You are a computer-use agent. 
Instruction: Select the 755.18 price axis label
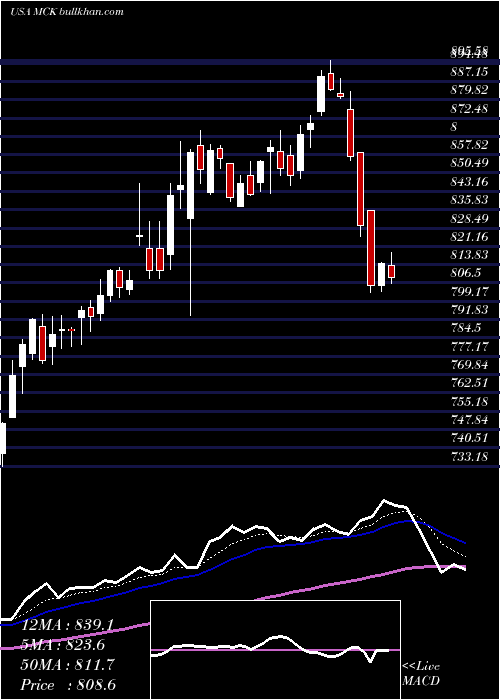pos(469,401)
